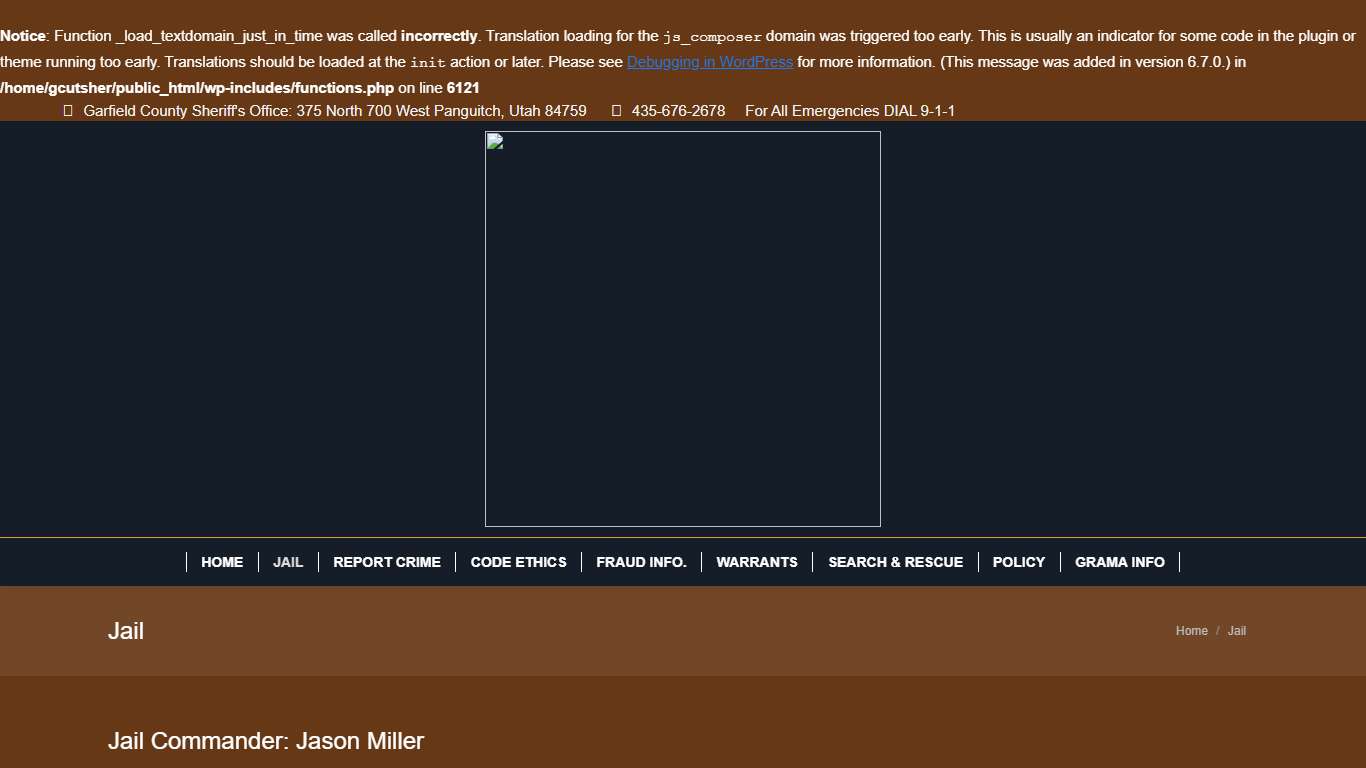Open the REPORT CRIME menu item

click(387, 562)
